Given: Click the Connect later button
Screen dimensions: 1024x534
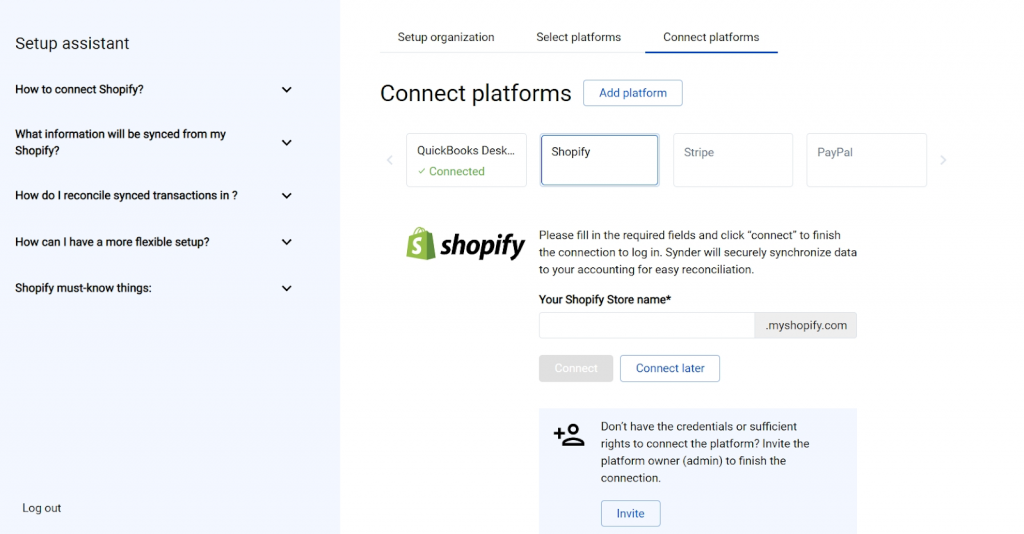Looking at the screenshot, I should (670, 368).
